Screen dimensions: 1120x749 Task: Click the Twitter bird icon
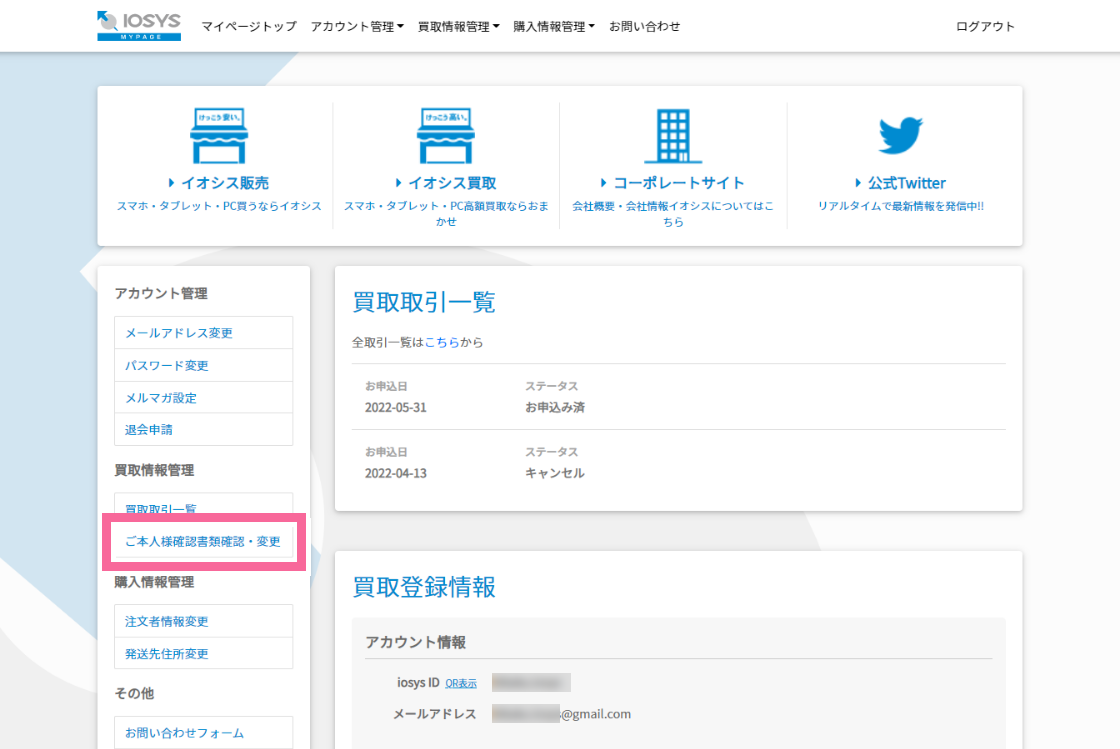900,135
